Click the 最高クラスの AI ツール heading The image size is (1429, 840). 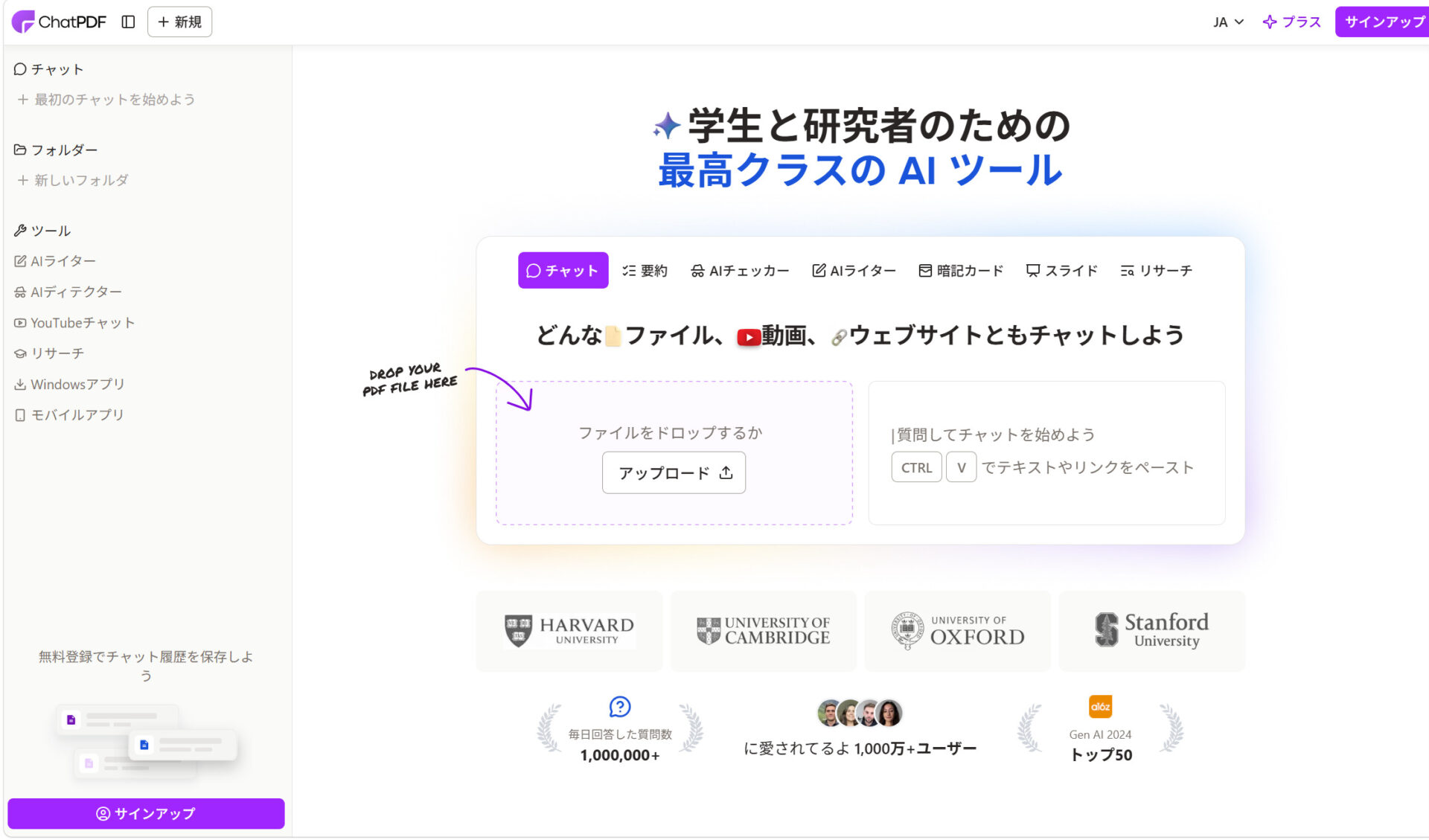[860, 170]
